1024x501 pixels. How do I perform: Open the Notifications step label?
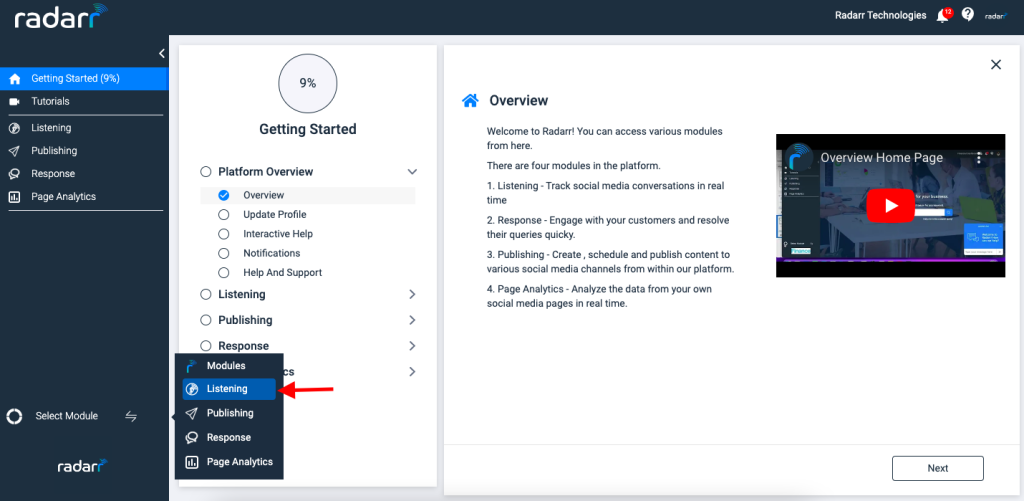point(272,253)
